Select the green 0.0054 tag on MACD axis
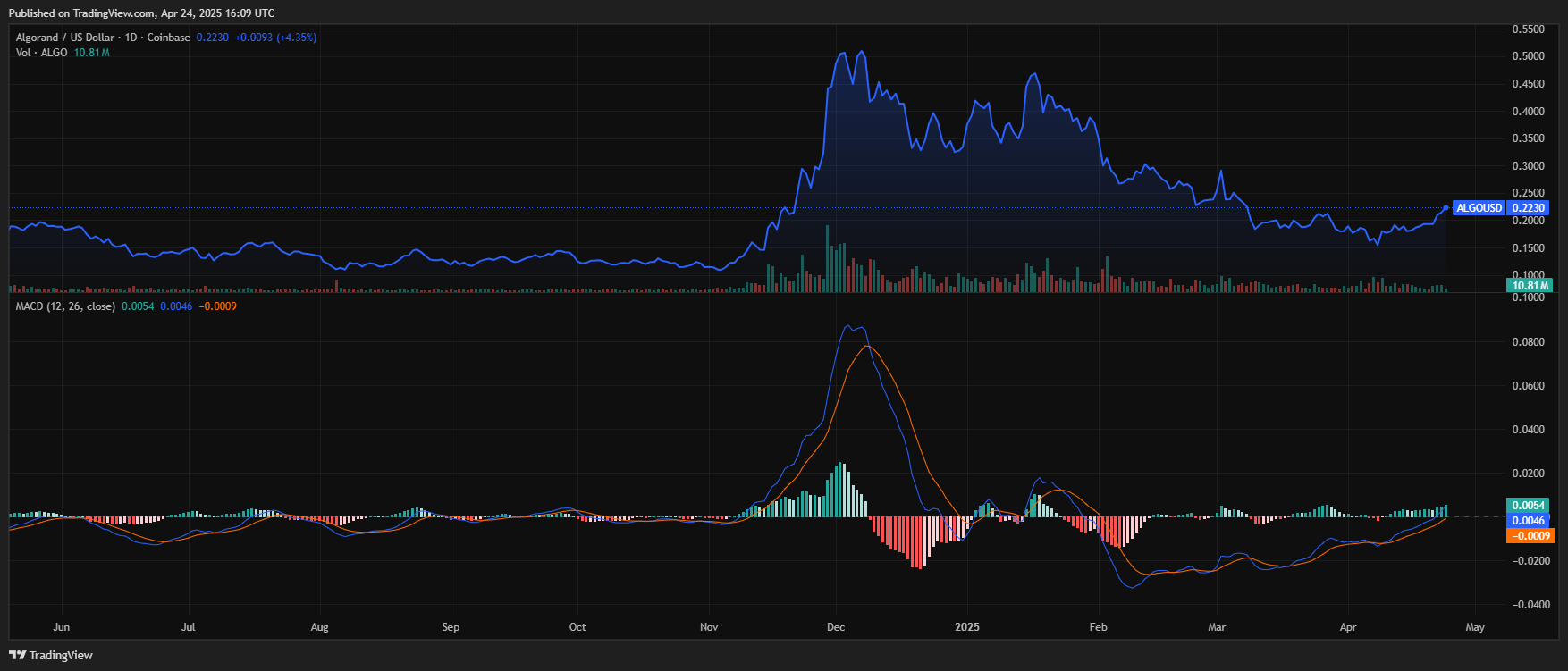The width and height of the screenshot is (1568, 671). (1529, 506)
